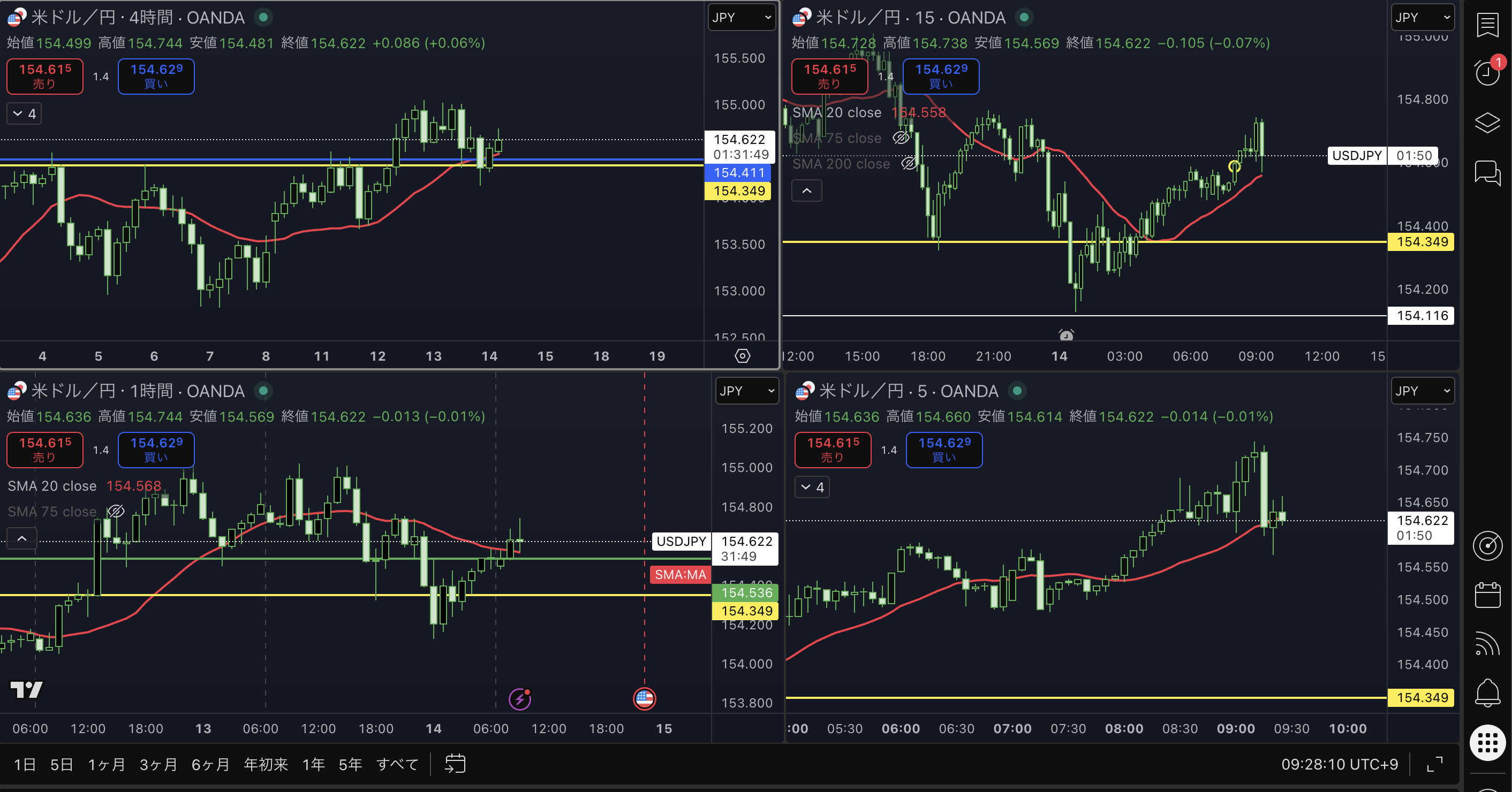Open JPY currency dropdown on 4-hour chart
The height and width of the screenshot is (792, 1512).
coord(742,18)
